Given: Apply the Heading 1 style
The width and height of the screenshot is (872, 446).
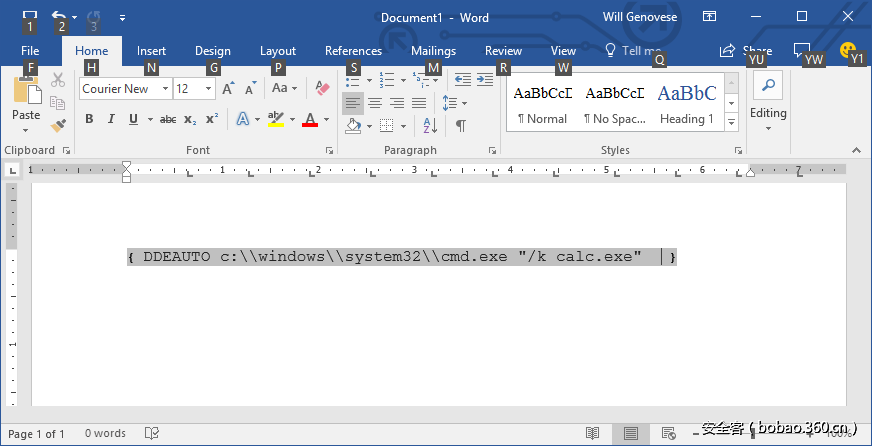Looking at the screenshot, I should click(x=687, y=105).
